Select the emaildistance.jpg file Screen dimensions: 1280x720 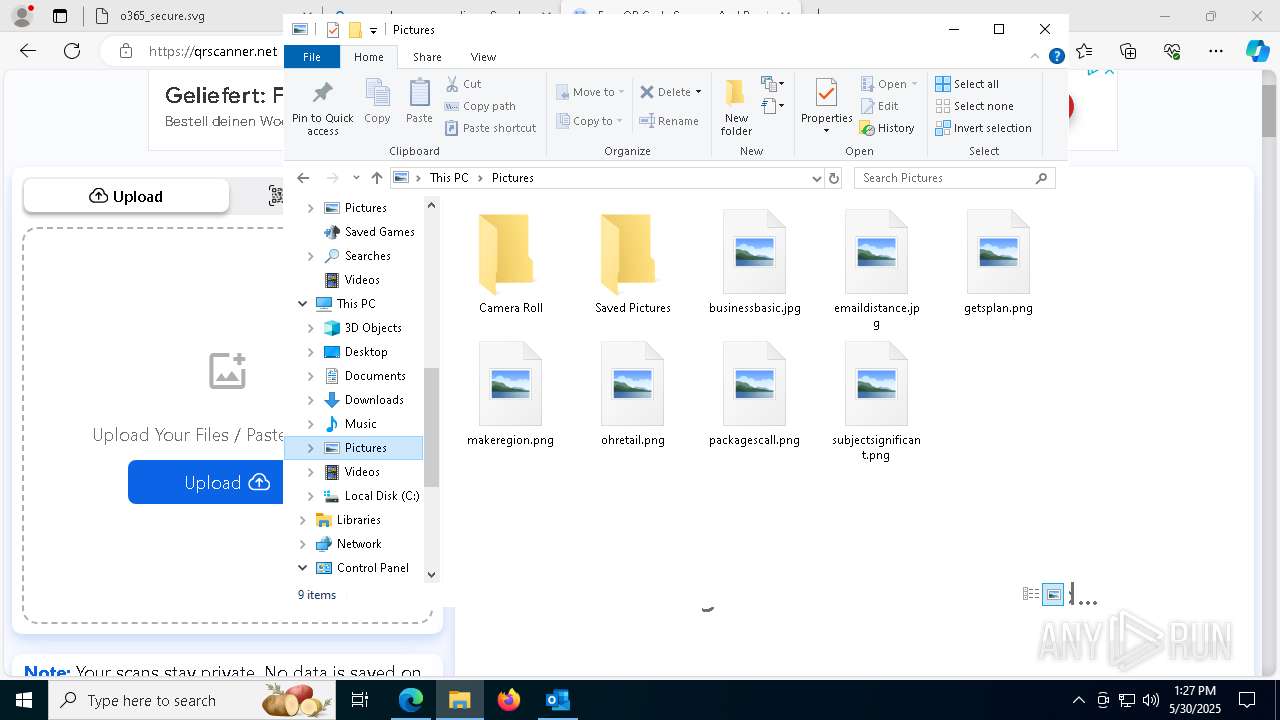click(876, 270)
